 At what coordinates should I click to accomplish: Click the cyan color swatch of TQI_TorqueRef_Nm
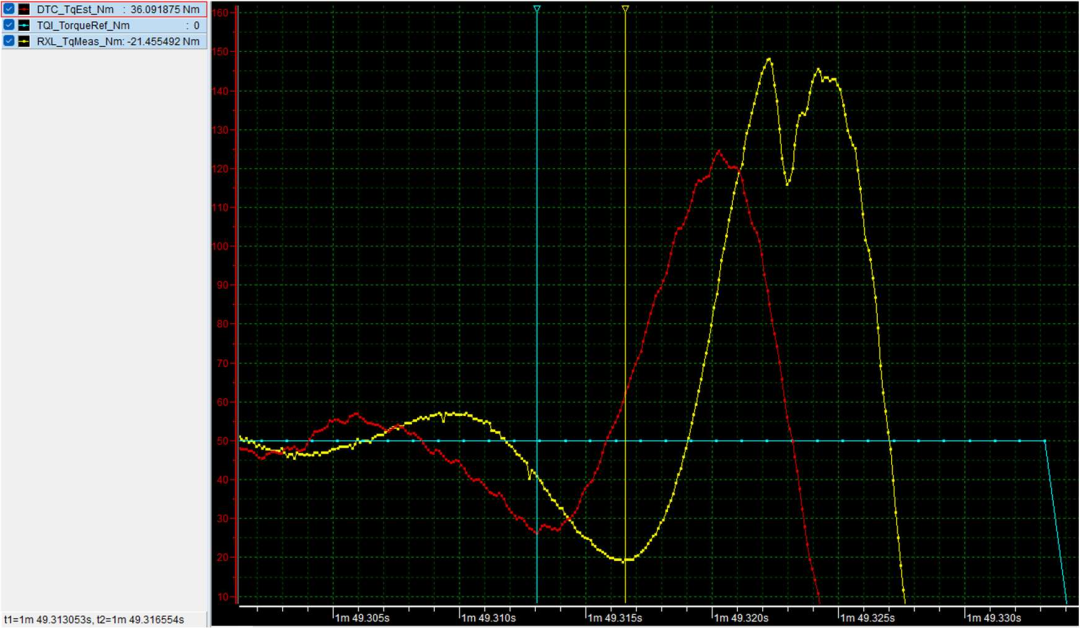coord(24,25)
